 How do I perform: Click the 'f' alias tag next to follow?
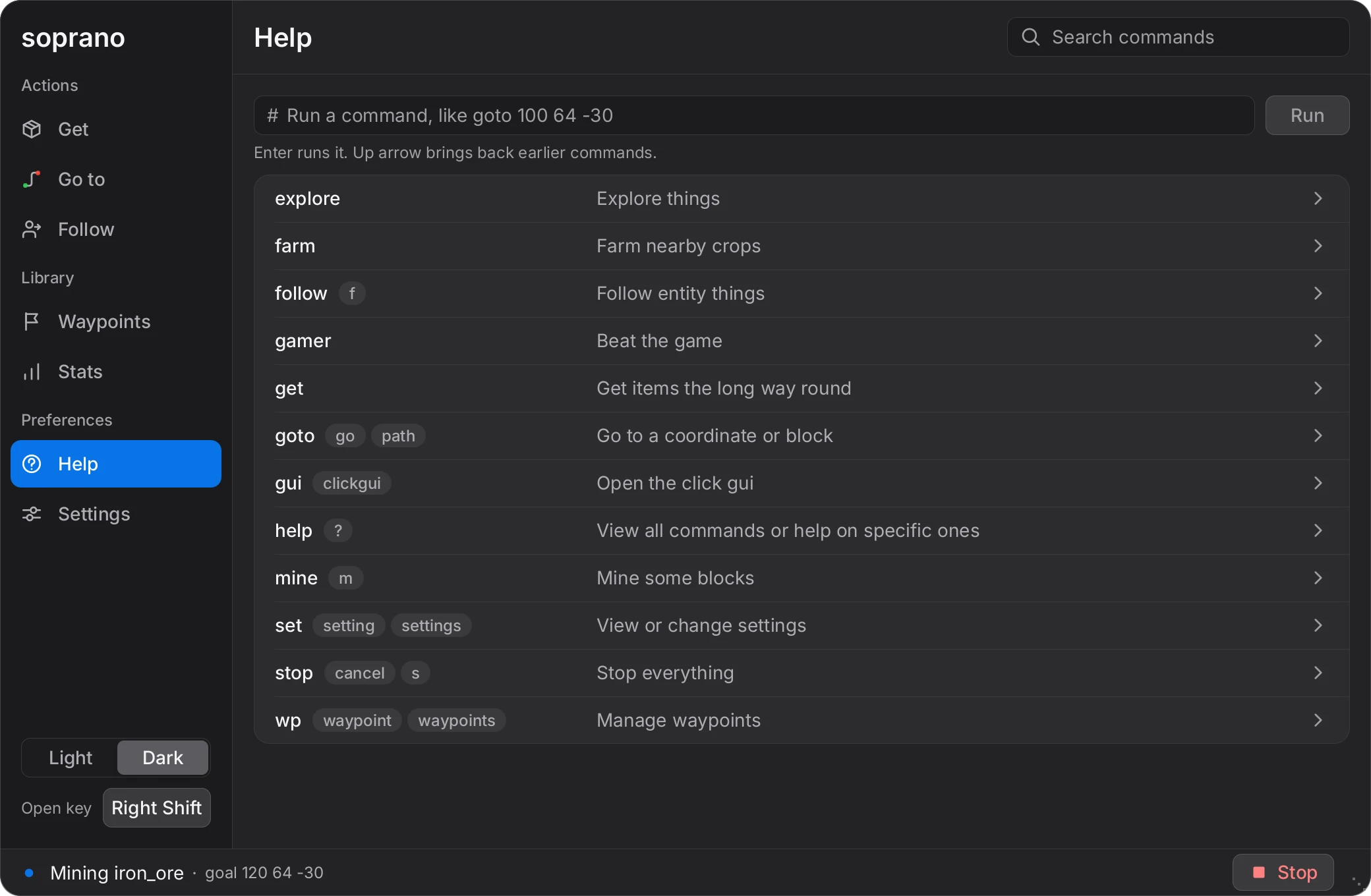[x=352, y=293]
